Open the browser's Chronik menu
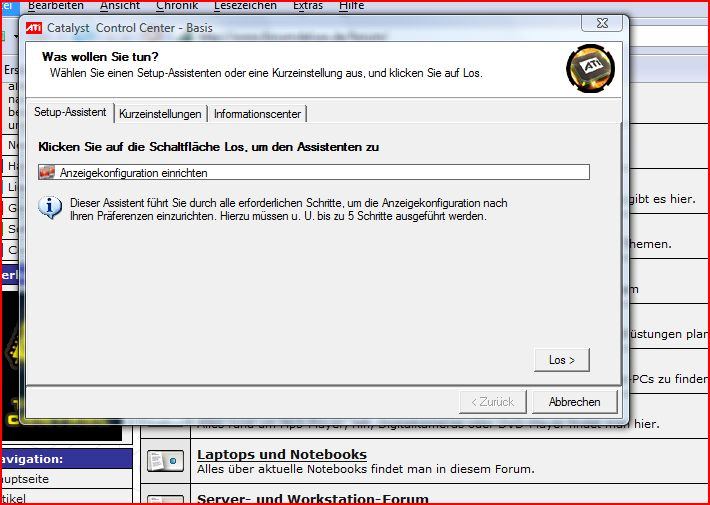 pos(177,5)
